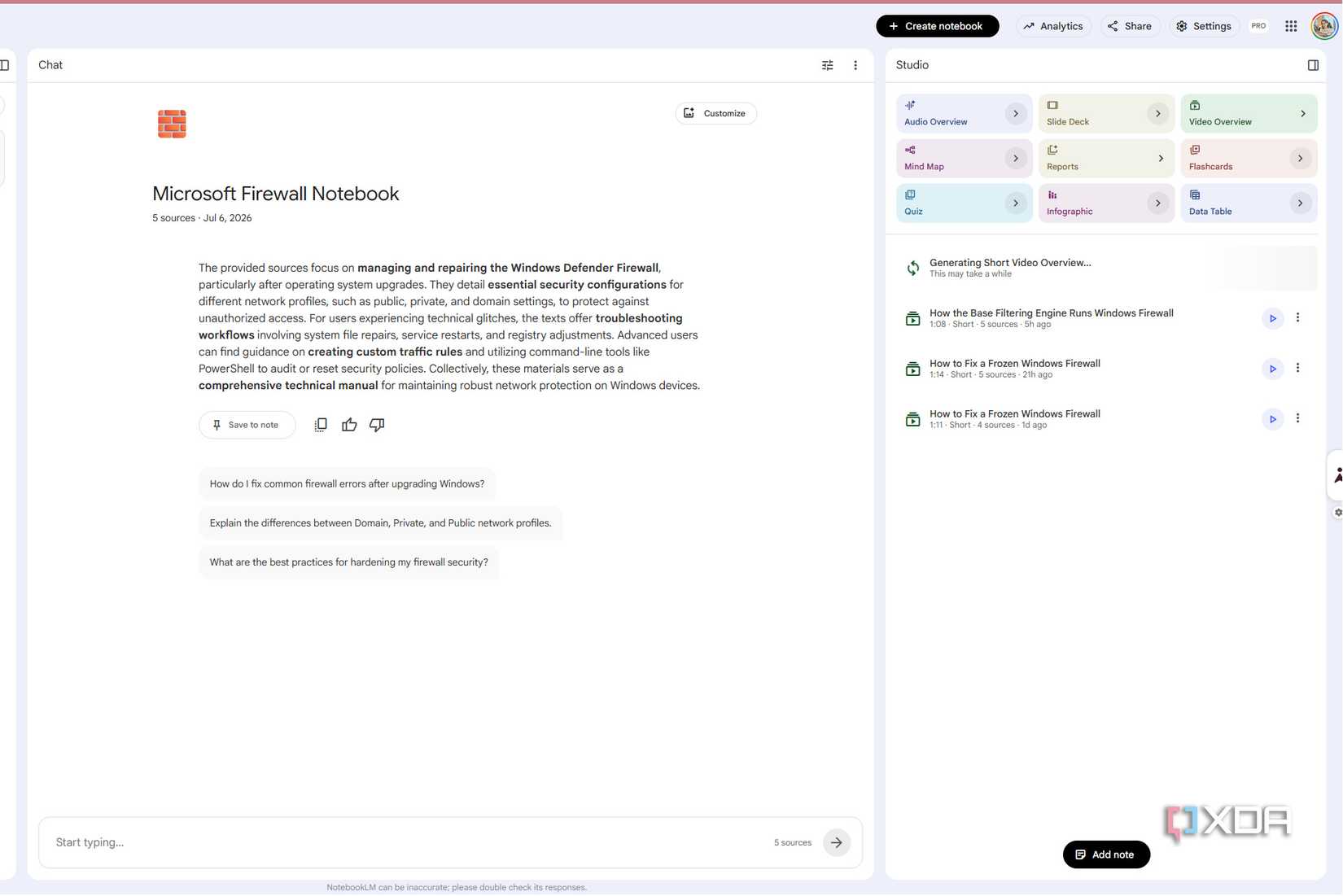Click the Add note button
Viewport: 1343px width, 896px height.
click(1106, 854)
